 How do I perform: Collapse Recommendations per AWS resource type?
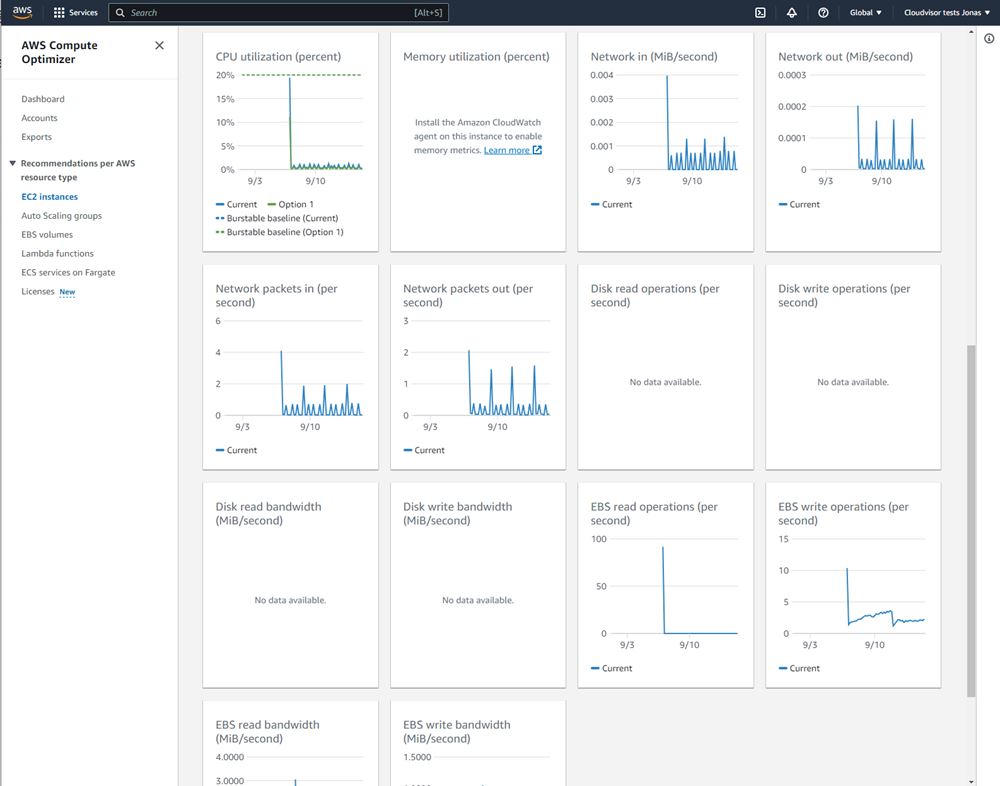pyautogui.click(x=12, y=163)
